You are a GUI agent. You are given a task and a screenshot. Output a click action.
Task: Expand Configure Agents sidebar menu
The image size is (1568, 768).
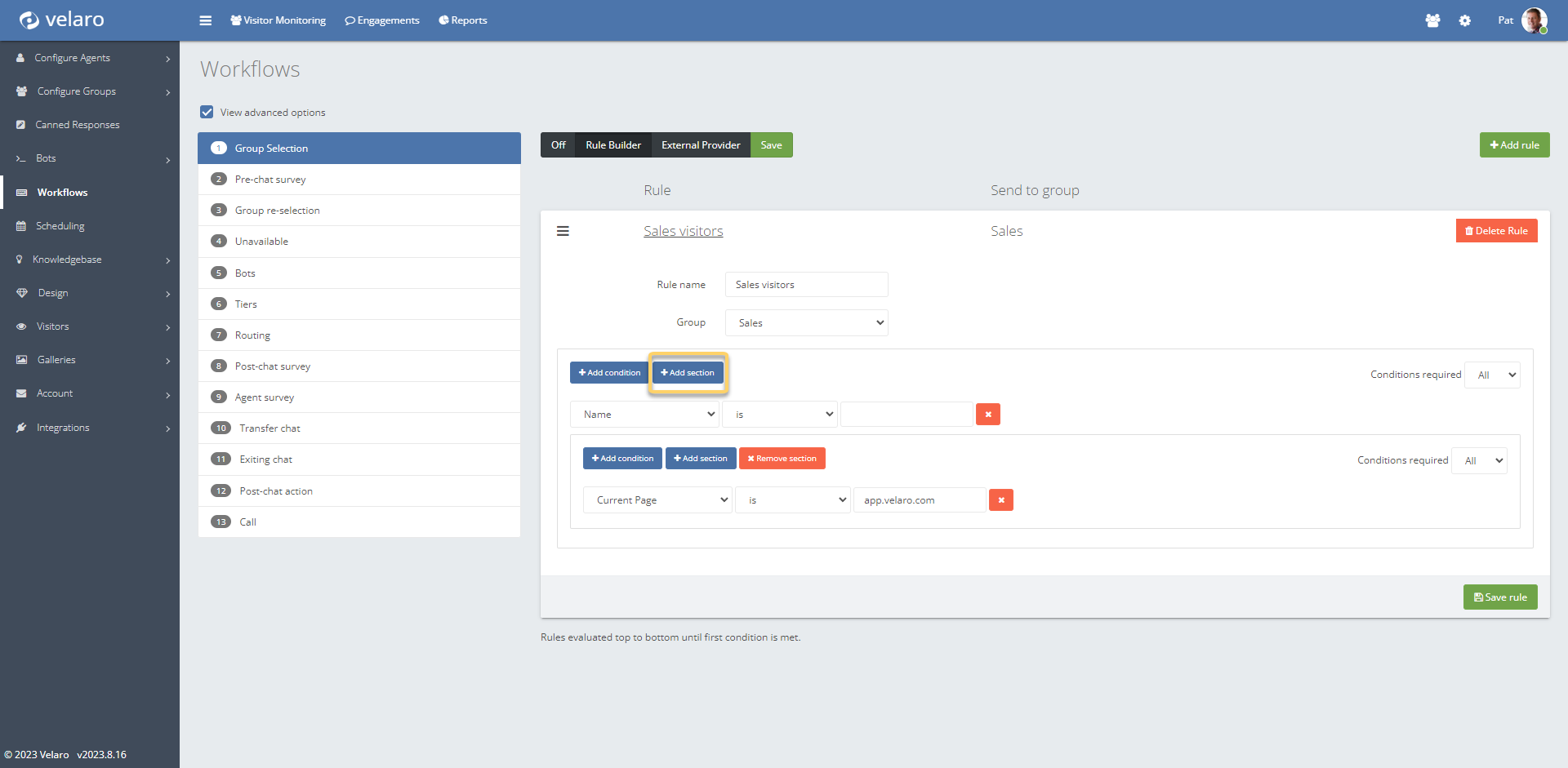pyautogui.click(x=90, y=58)
